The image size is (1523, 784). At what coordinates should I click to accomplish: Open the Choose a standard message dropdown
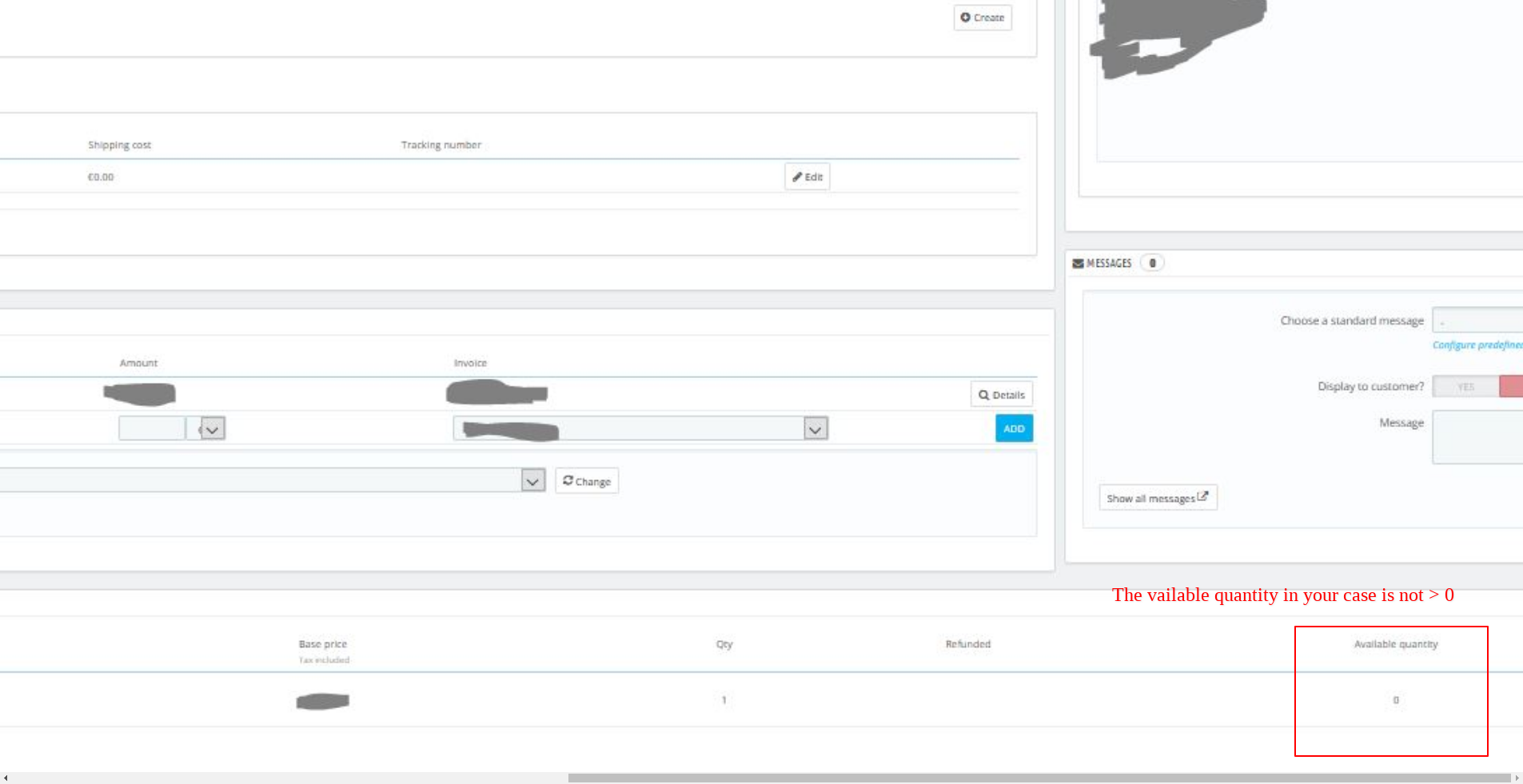(x=1479, y=320)
